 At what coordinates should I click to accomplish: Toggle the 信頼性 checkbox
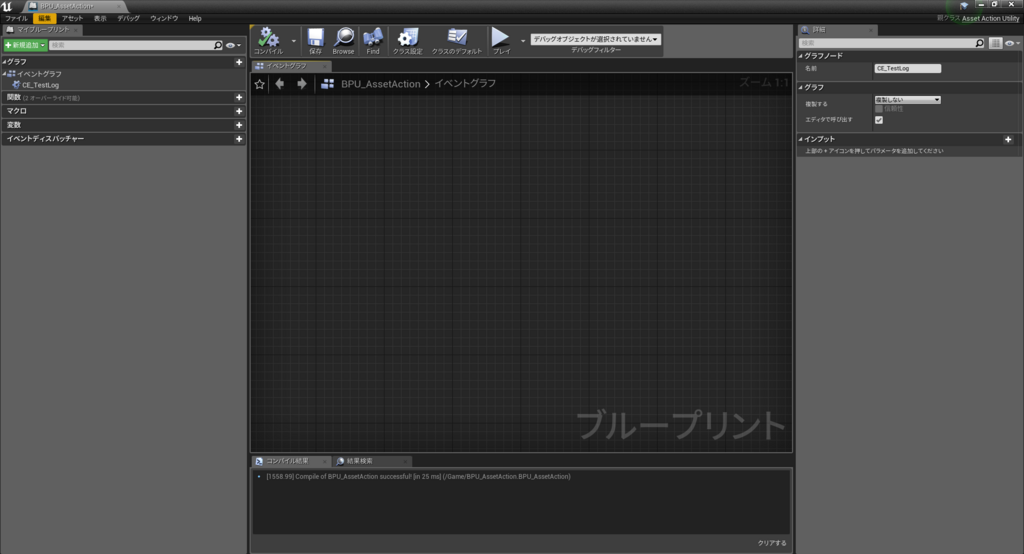(x=879, y=109)
